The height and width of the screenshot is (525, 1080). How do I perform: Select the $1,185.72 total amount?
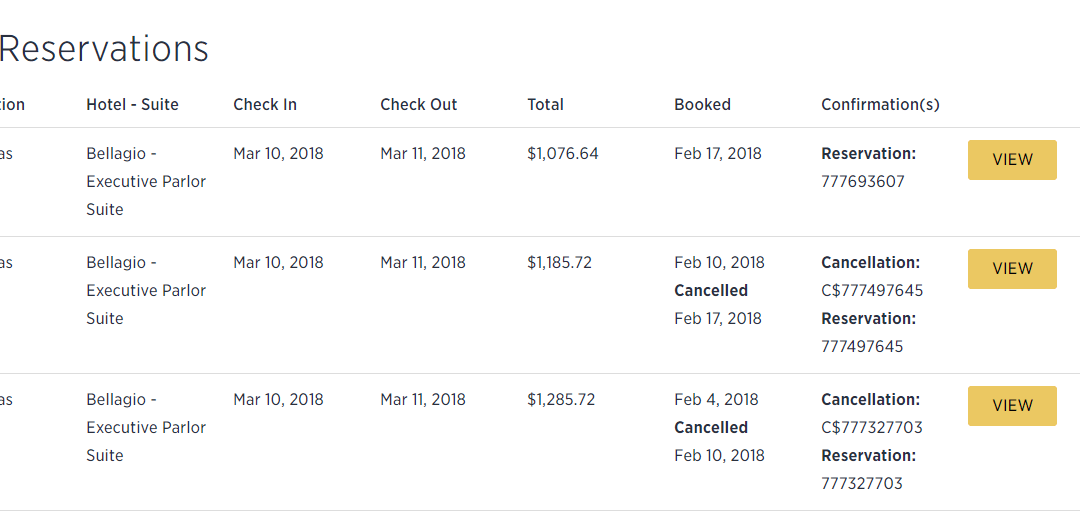(x=560, y=263)
